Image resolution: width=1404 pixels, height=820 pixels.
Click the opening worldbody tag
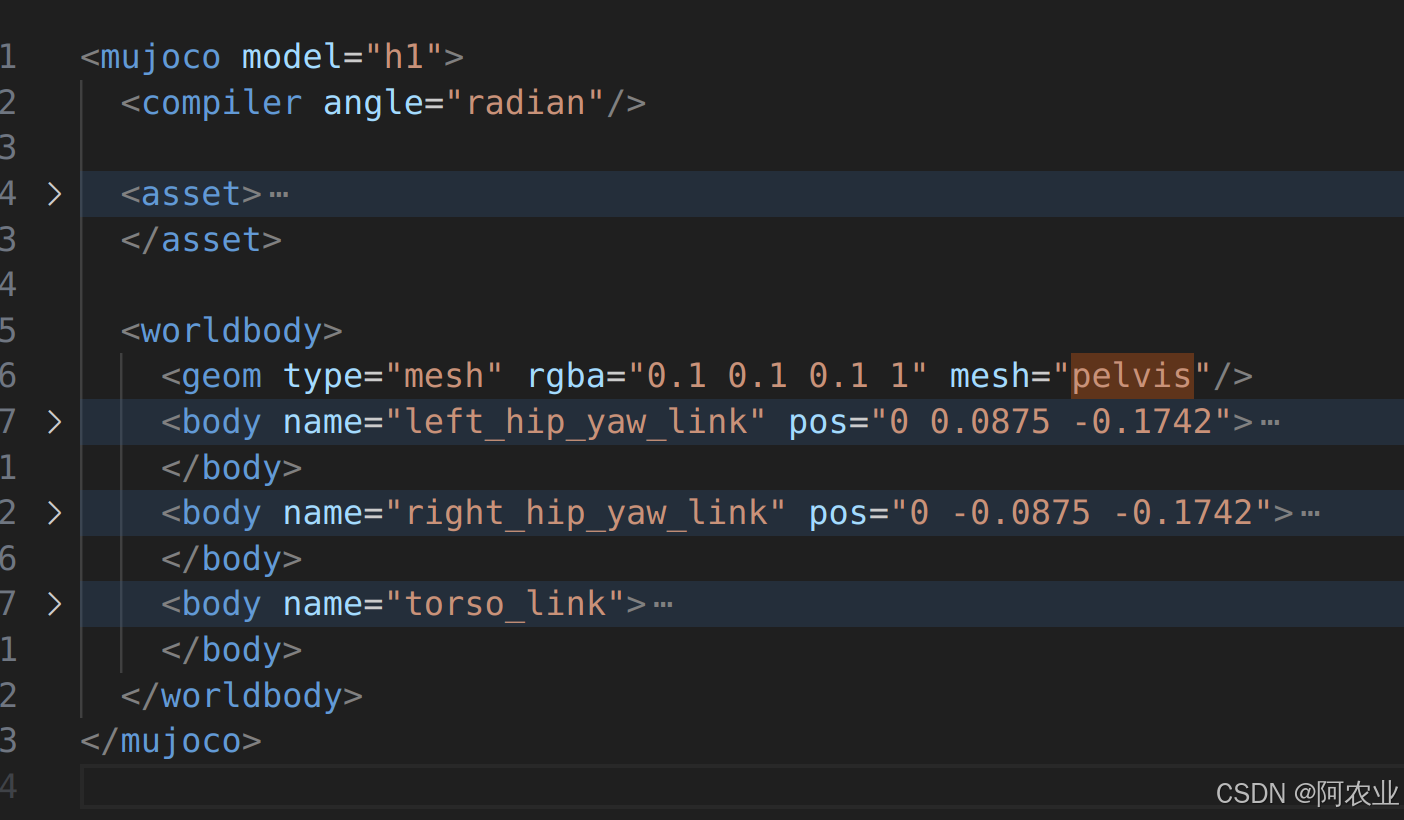(231, 330)
